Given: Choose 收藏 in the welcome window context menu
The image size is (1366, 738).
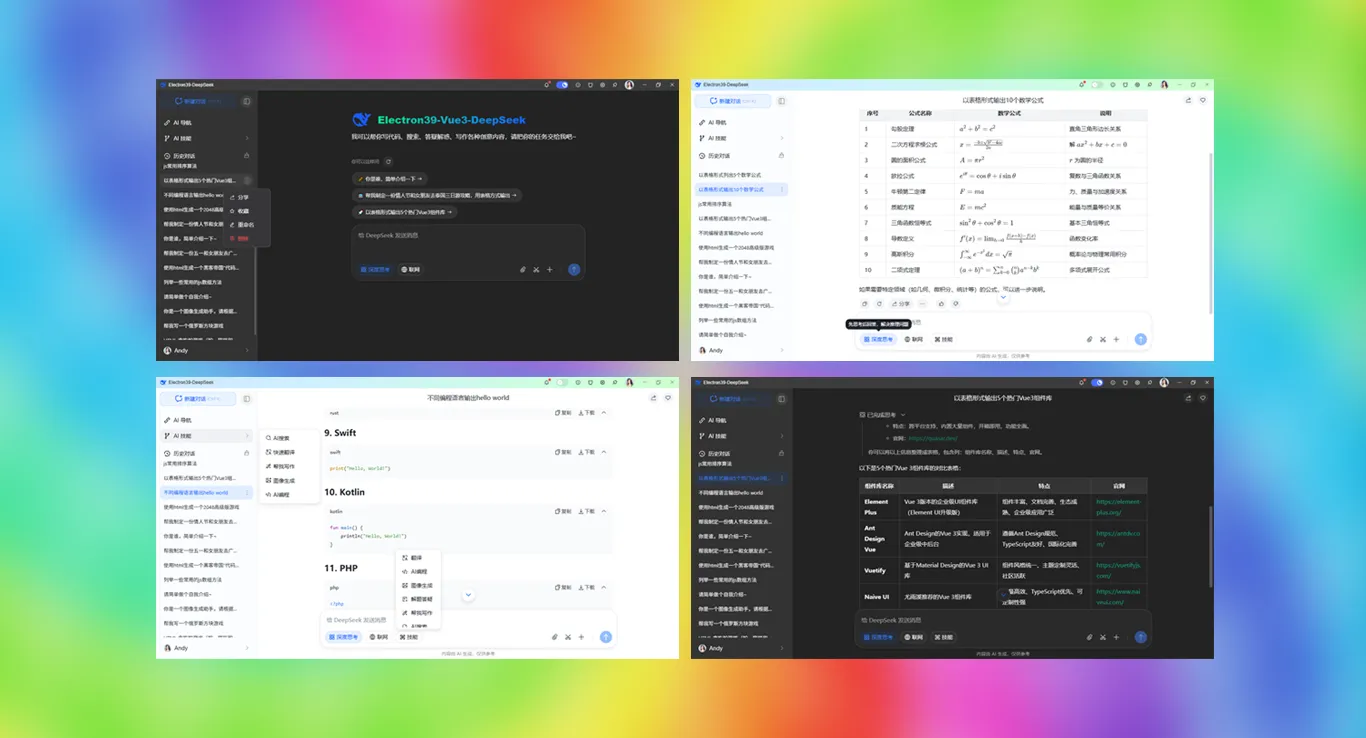Looking at the screenshot, I should [249, 211].
